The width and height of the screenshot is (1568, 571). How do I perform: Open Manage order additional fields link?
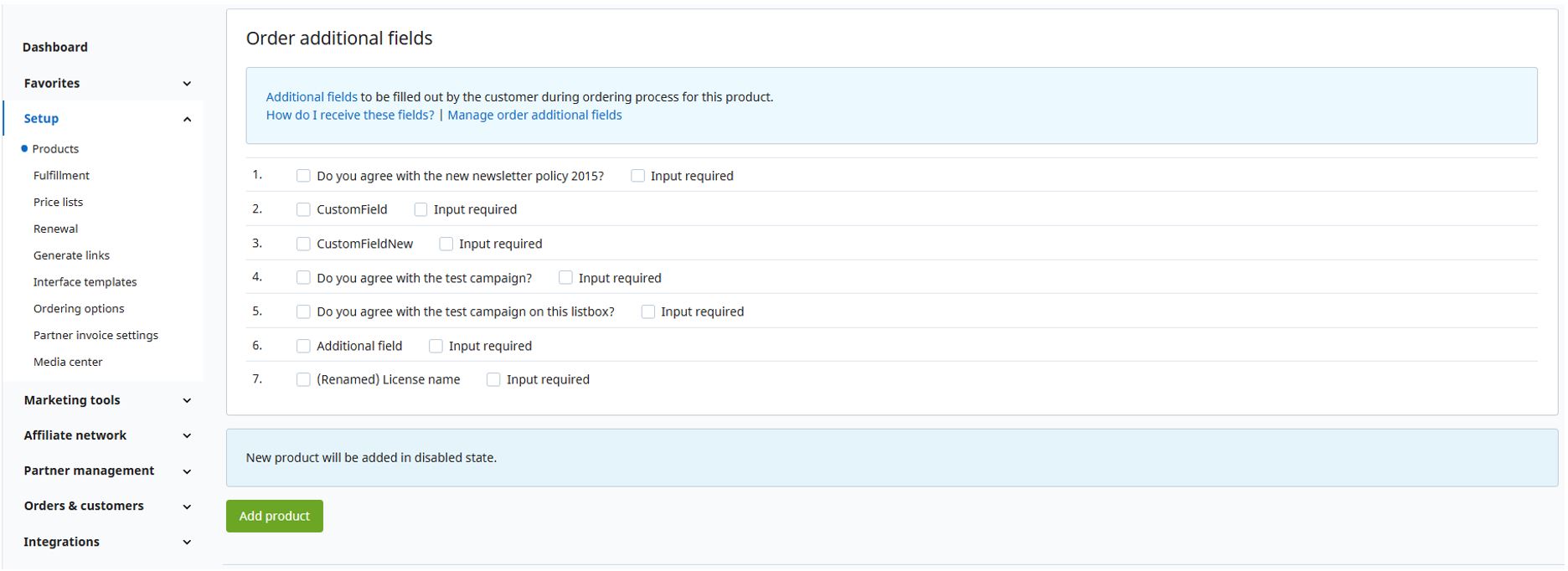[534, 116]
